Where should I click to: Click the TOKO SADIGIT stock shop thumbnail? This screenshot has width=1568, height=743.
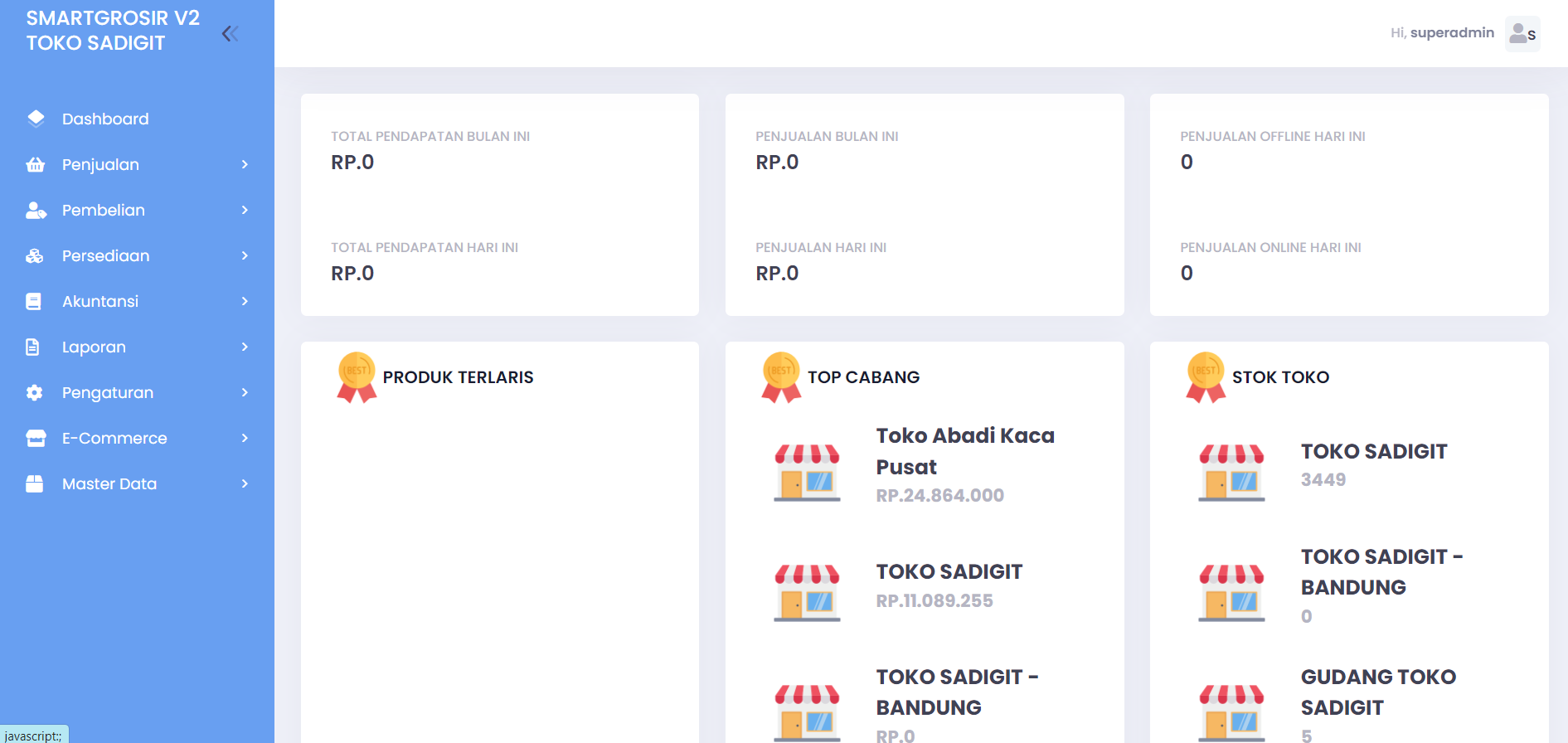click(1231, 473)
